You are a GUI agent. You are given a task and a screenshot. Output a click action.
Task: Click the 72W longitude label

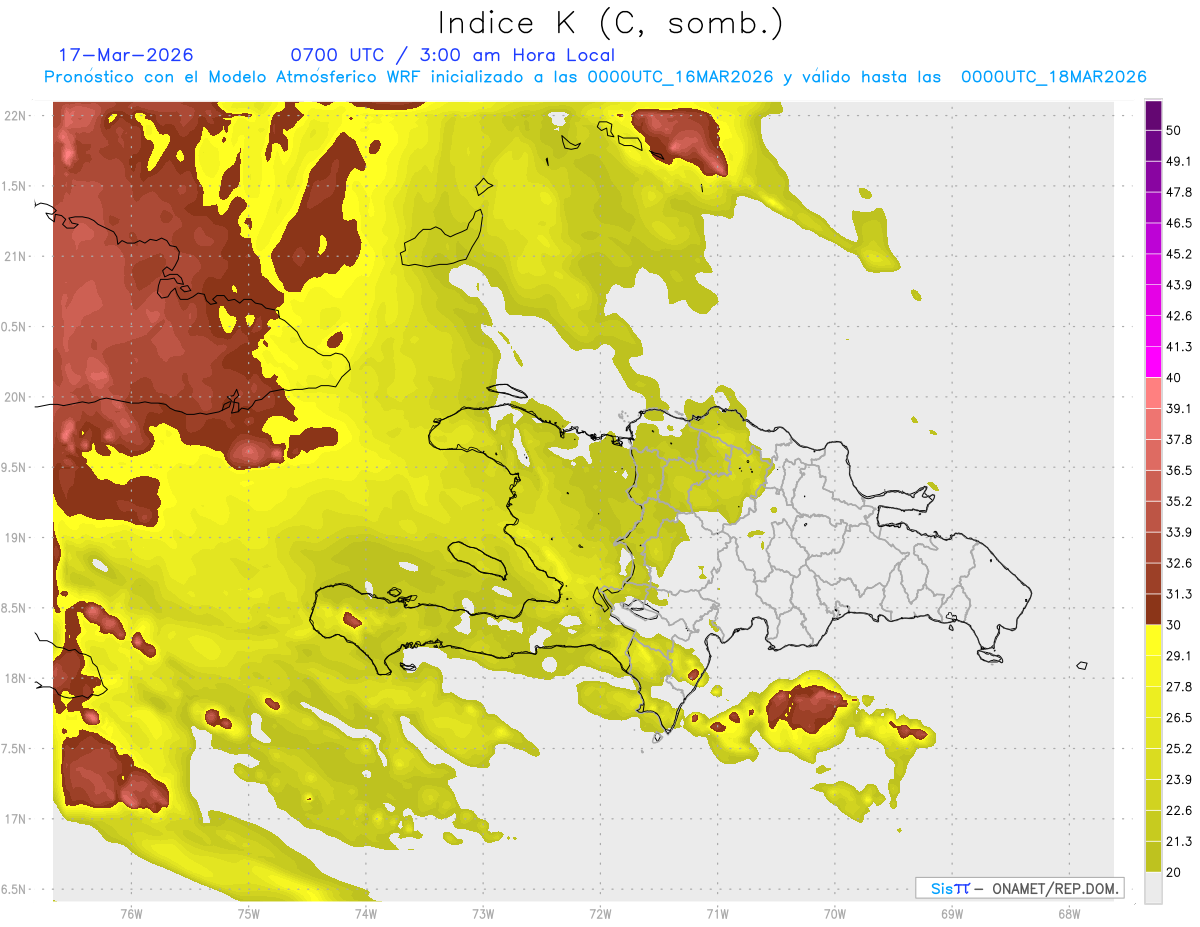point(600,914)
